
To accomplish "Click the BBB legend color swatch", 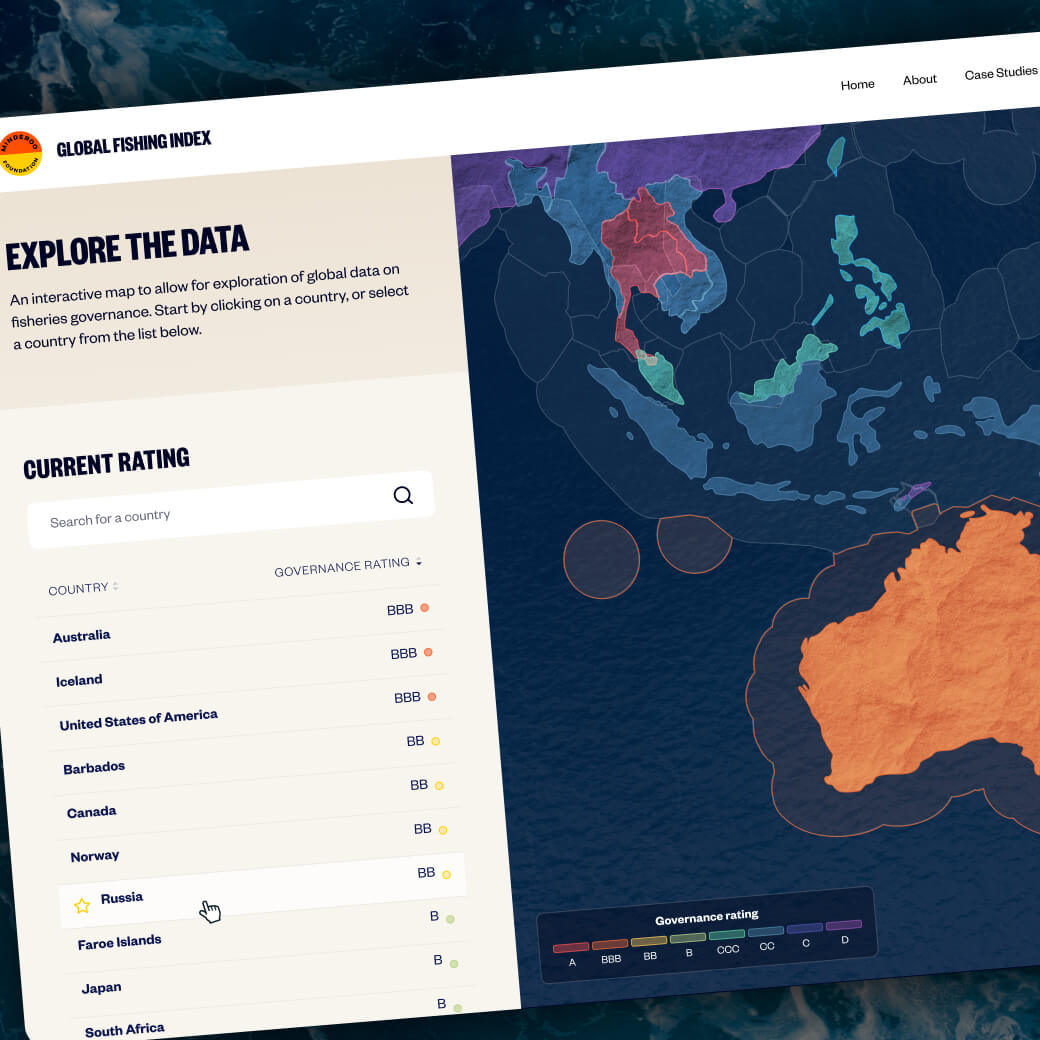I will tap(610, 944).
